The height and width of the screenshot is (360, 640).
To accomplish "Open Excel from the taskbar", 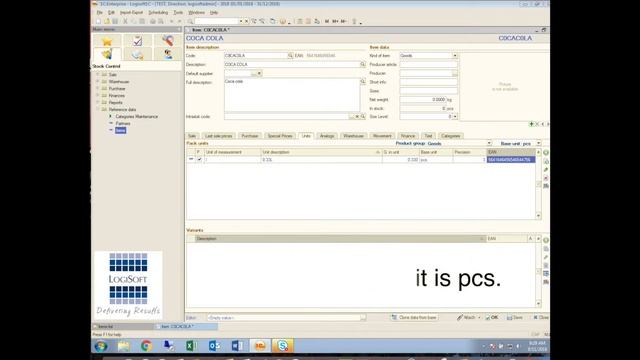I will [191, 346].
